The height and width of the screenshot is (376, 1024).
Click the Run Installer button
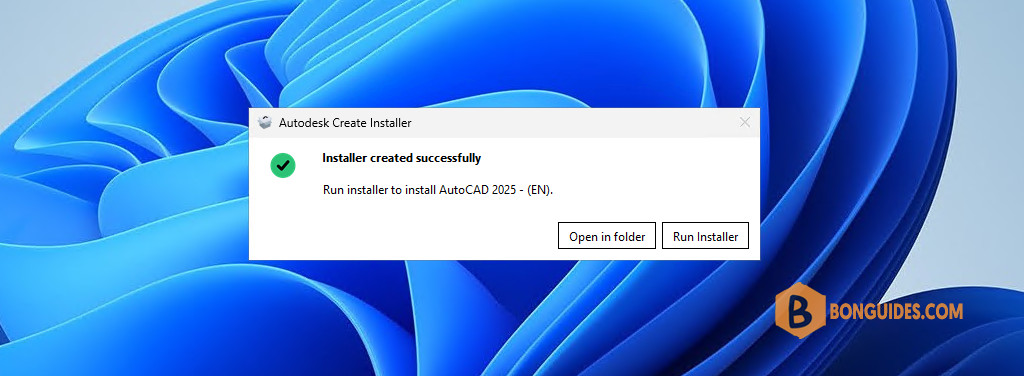tap(705, 236)
